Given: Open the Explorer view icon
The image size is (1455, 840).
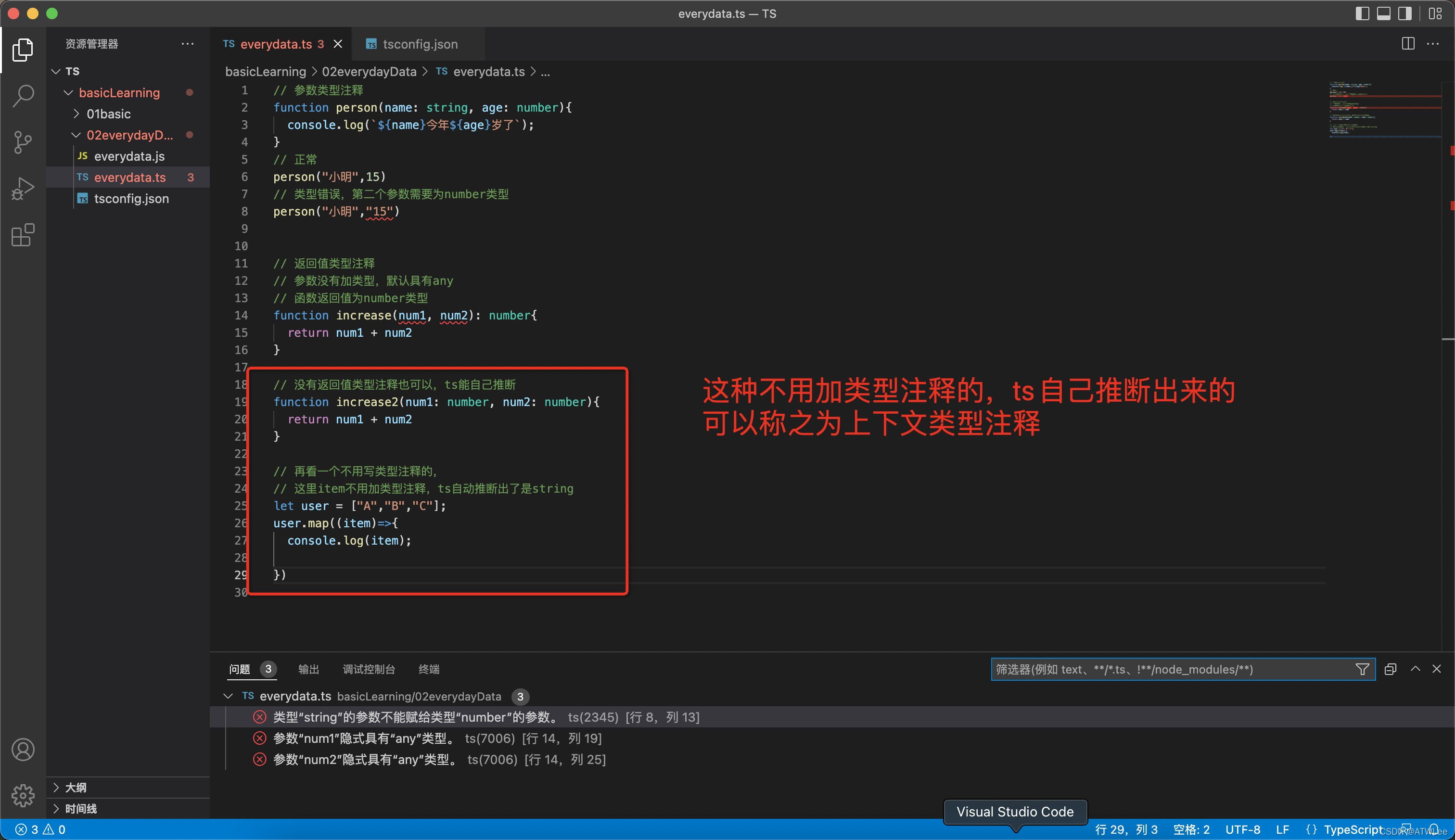Looking at the screenshot, I should tap(23, 50).
